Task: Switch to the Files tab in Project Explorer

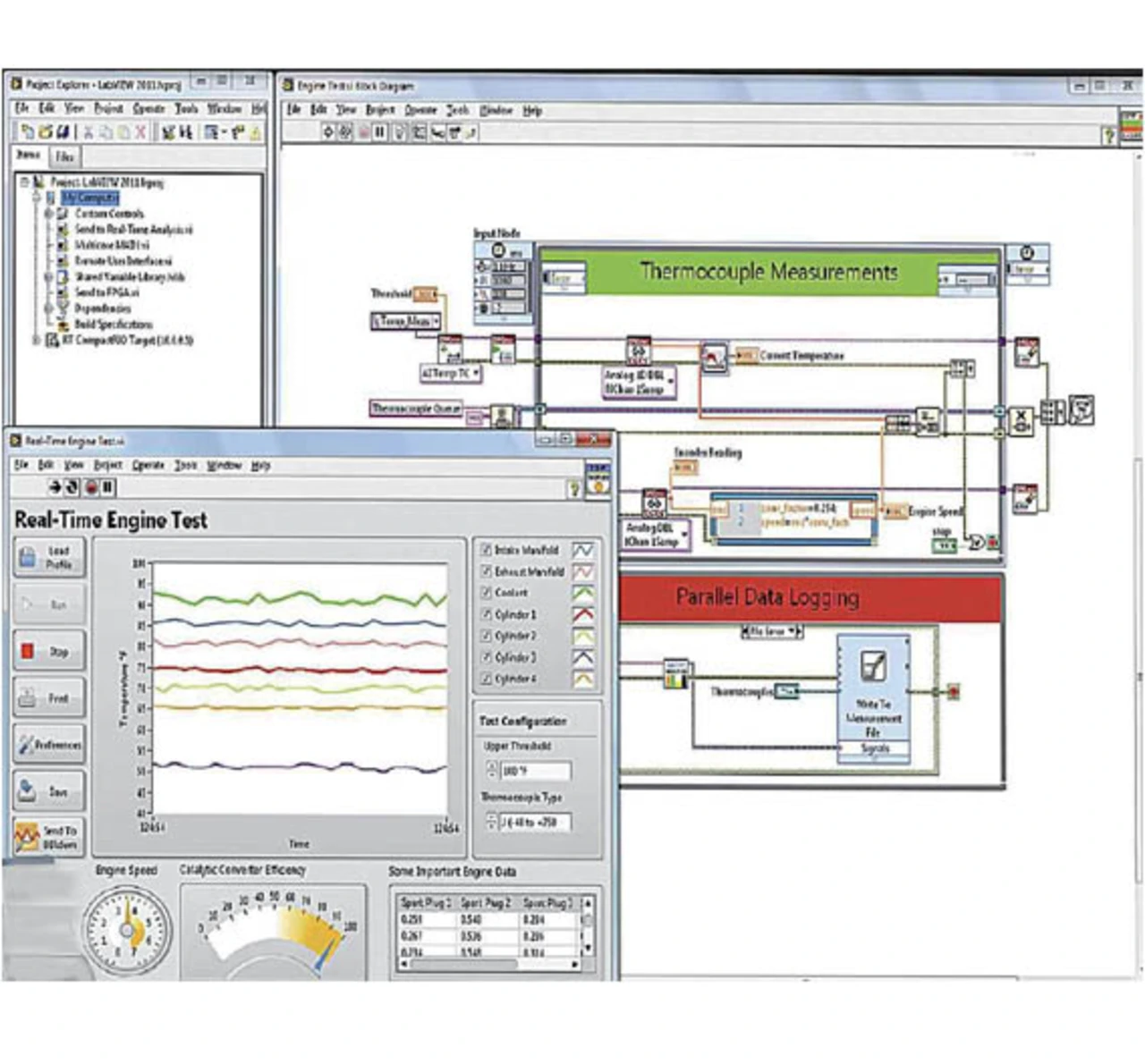Action: tap(64, 156)
